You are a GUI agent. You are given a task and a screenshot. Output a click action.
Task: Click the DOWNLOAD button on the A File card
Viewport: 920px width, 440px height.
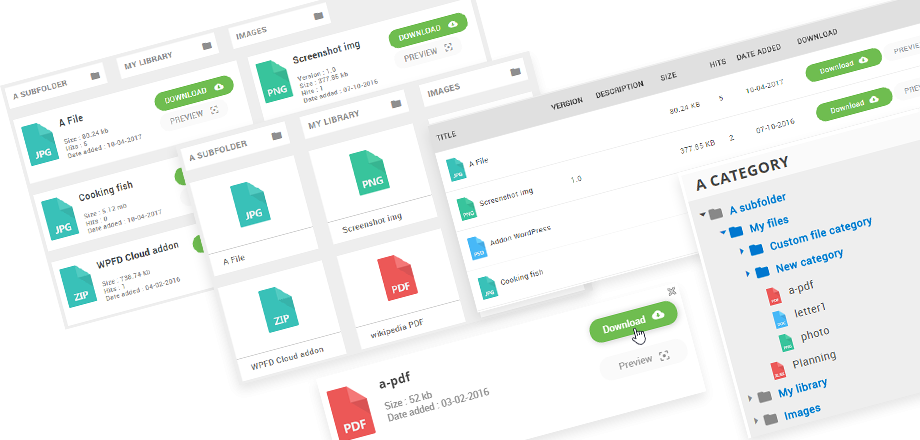point(194,92)
